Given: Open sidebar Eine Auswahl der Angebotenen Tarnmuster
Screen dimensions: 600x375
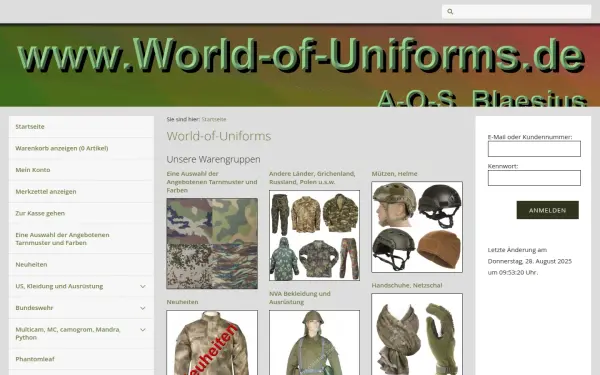Looking at the screenshot, I should 62,239.
